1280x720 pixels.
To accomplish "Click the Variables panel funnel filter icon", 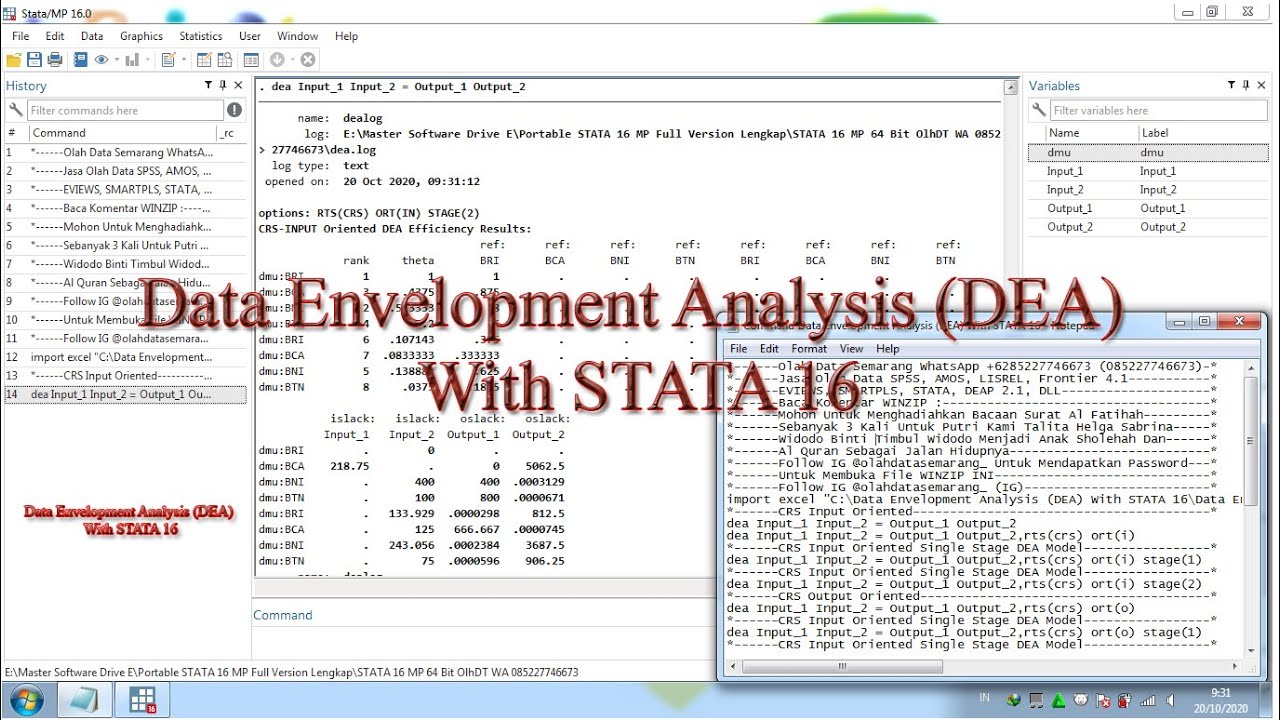I will (x=1232, y=86).
